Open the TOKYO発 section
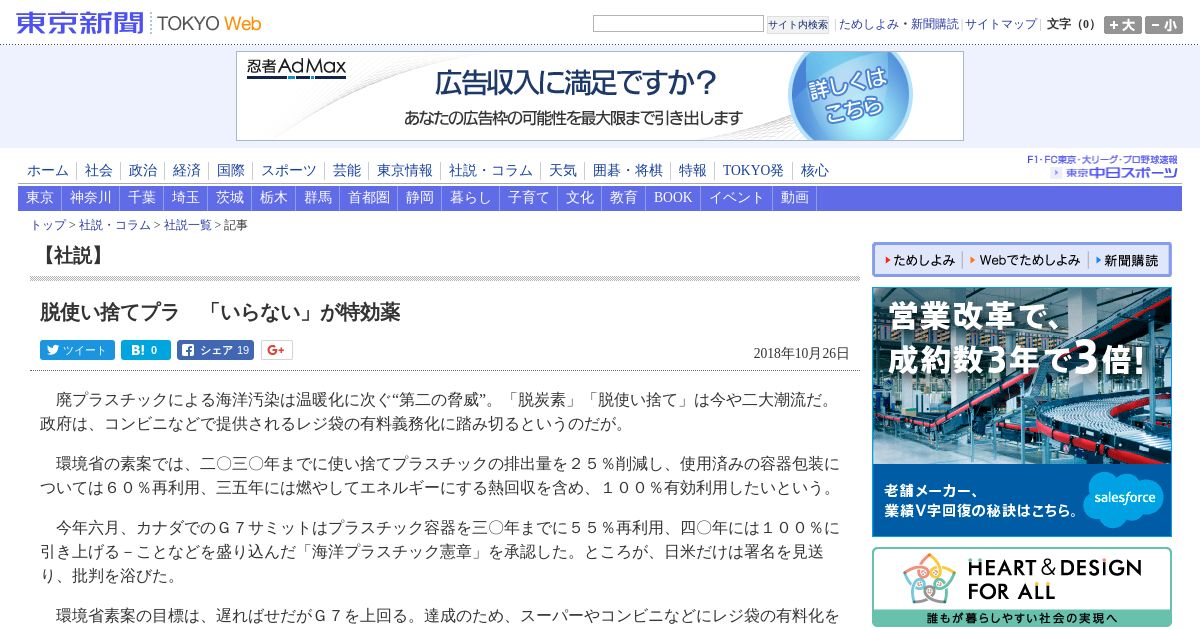Viewport: 1200px width, 630px height. pyautogui.click(x=753, y=170)
